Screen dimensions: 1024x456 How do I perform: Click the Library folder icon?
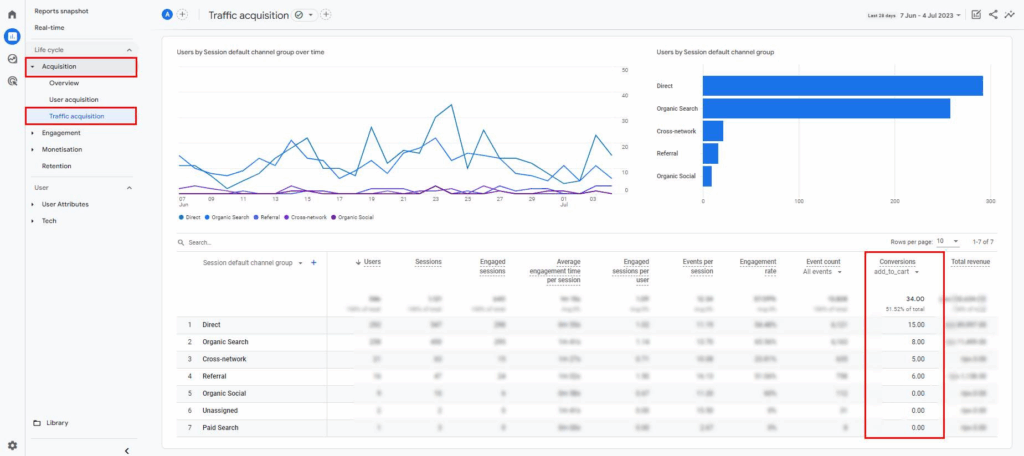tap(37, 423)
